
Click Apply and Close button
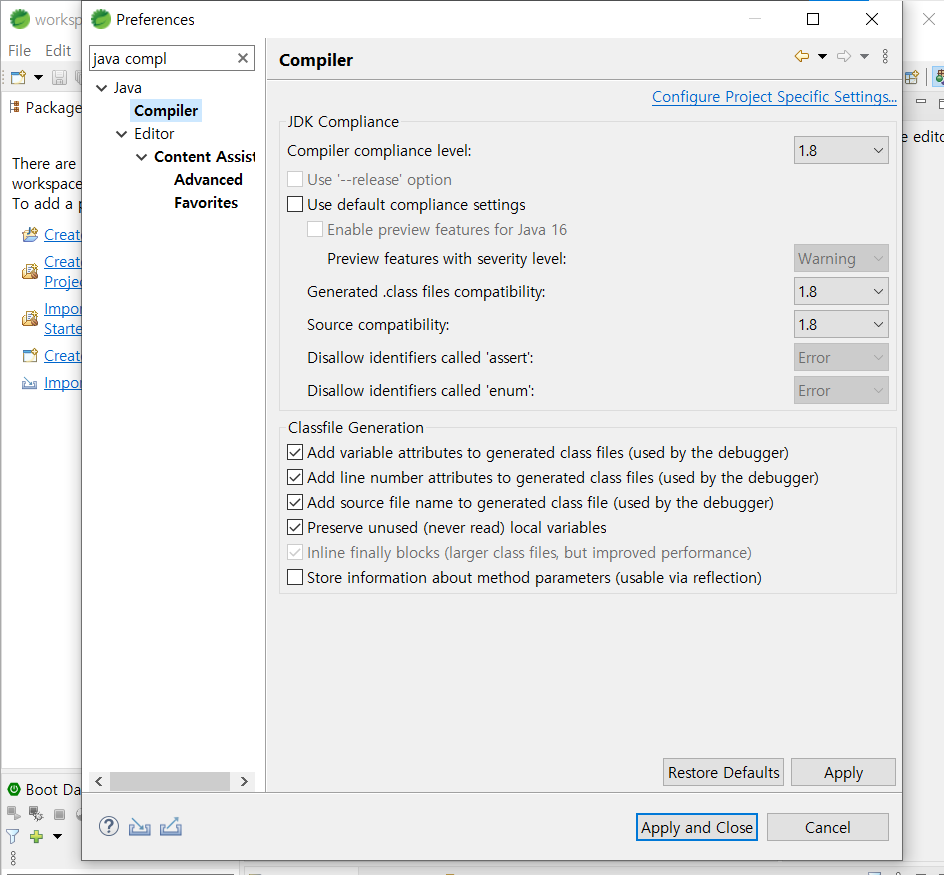(x=697, y=827)
